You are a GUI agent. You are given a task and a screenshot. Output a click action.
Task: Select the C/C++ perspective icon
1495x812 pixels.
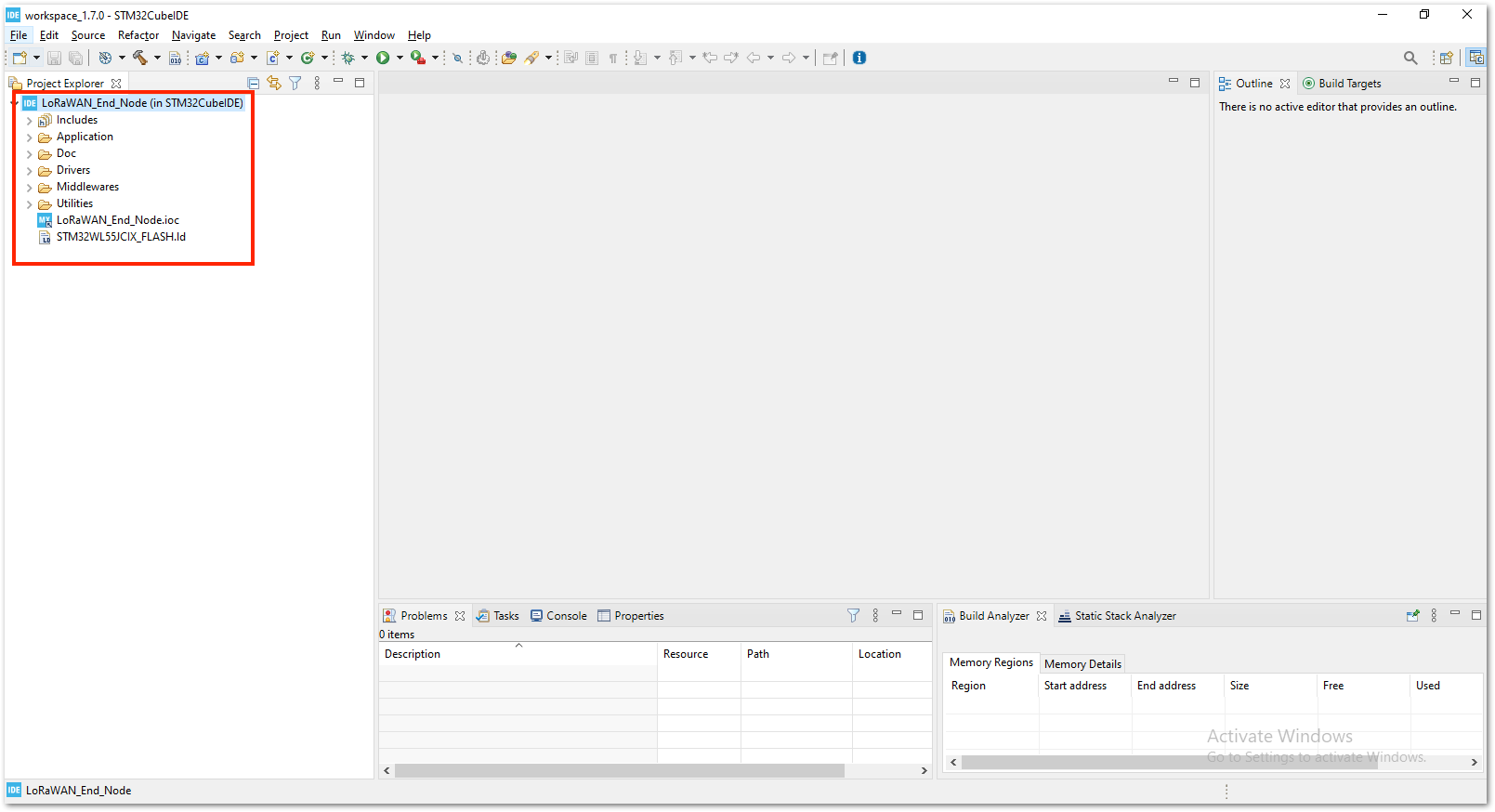pyautogui.click(x=1475, y=58)
